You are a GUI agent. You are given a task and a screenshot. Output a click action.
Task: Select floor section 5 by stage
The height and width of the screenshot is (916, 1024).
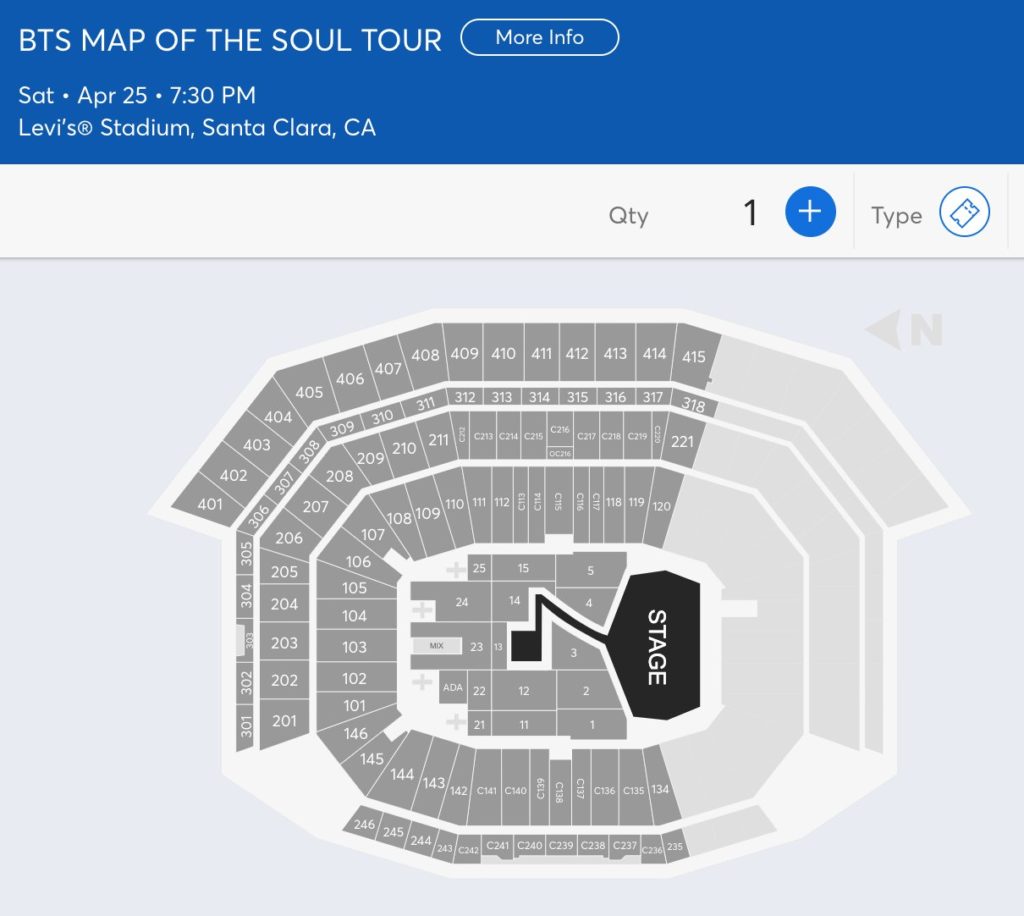(590, 569)
